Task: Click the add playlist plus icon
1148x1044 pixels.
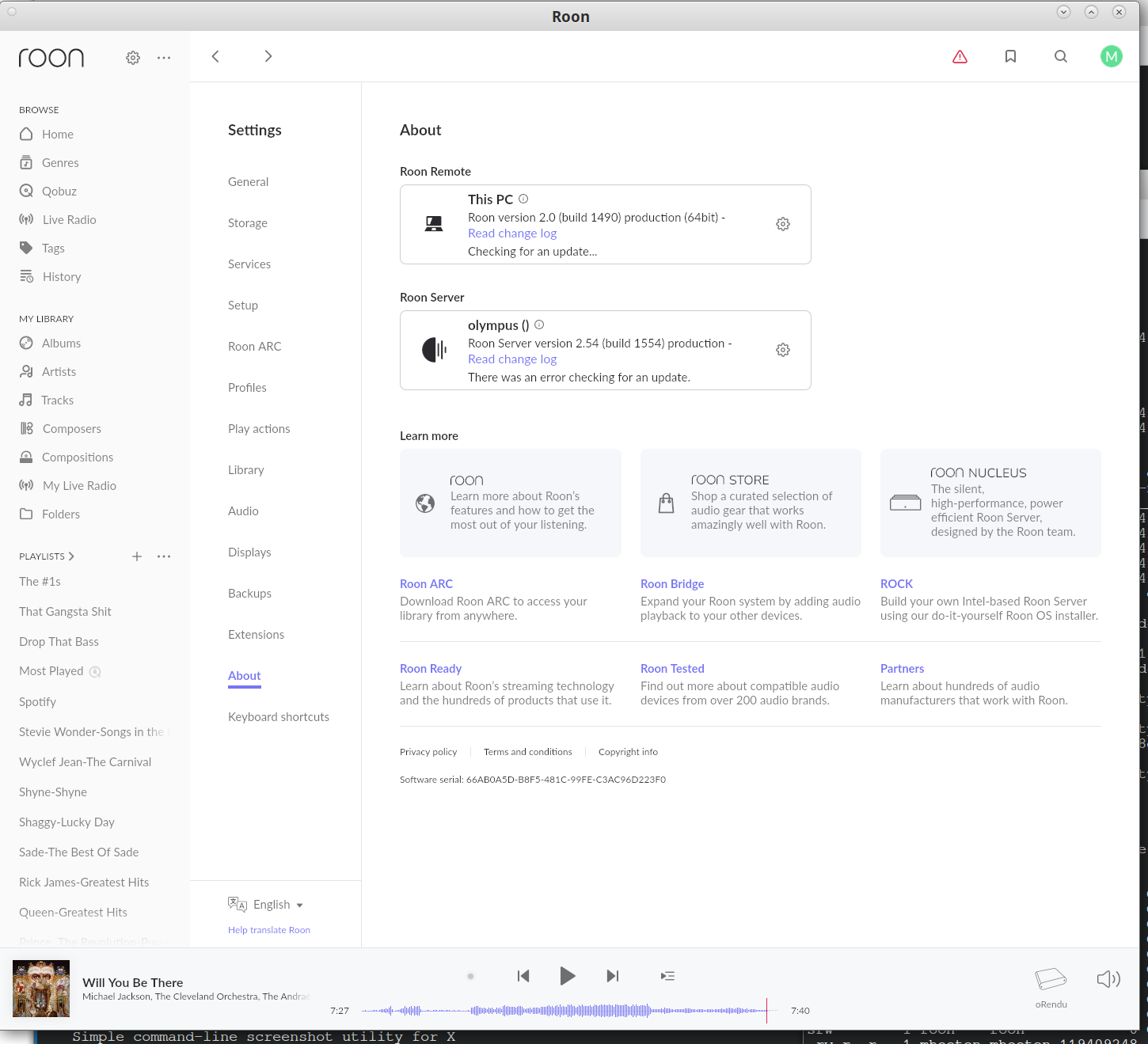Action: [x=137, y=556]
